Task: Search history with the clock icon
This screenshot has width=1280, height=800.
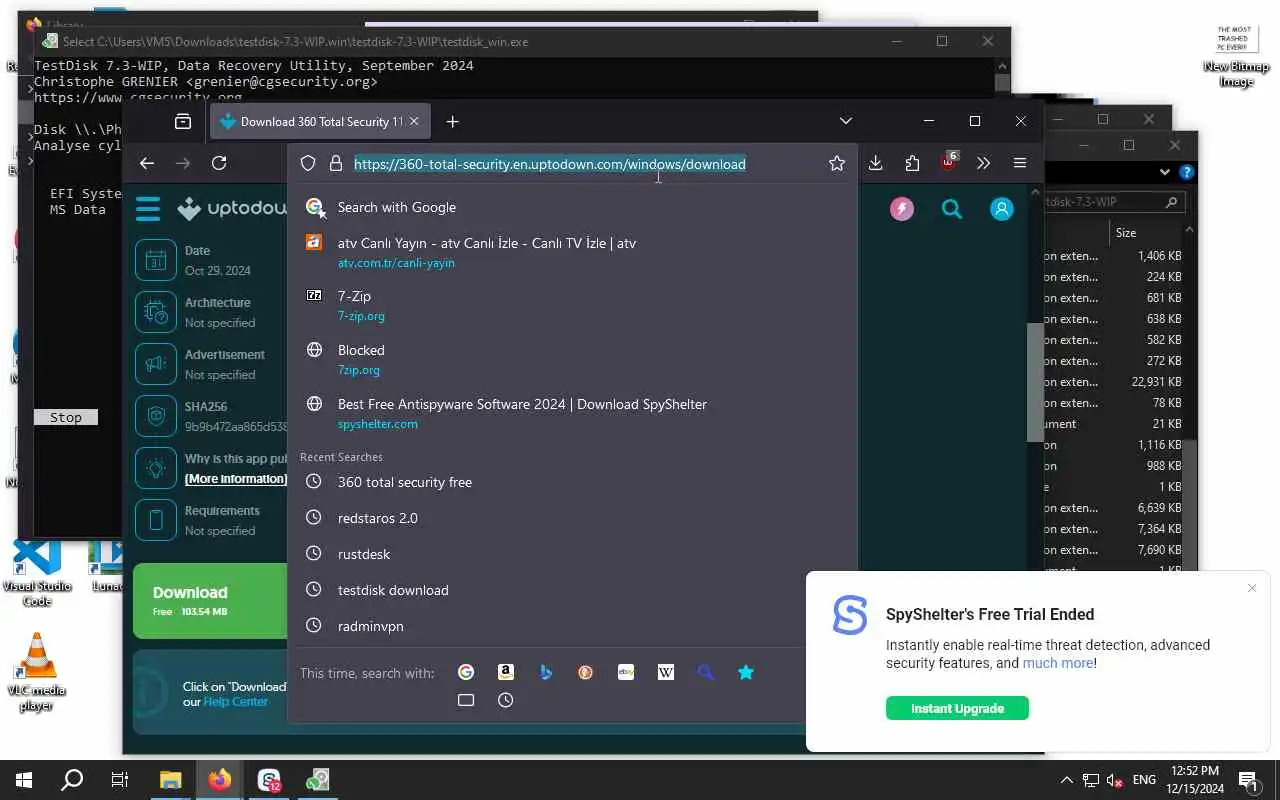Action: pos(506,700)
